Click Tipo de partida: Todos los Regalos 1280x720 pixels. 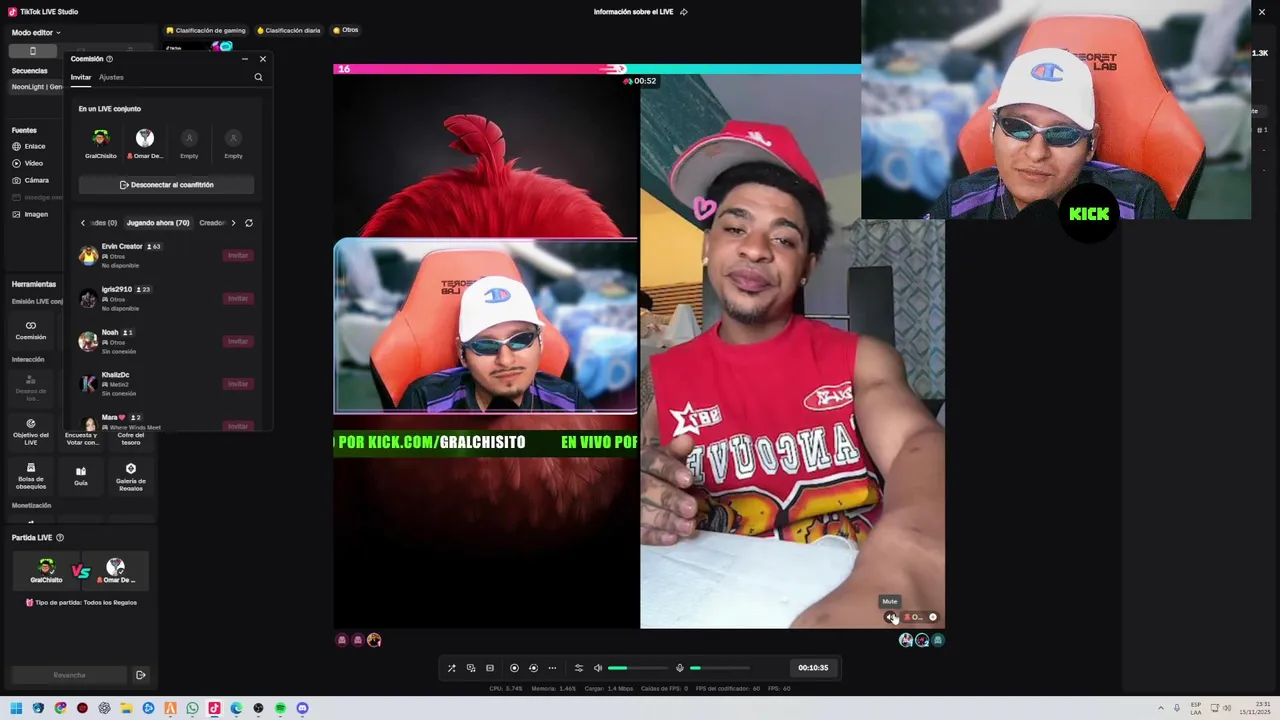click(x=81, y=603)
